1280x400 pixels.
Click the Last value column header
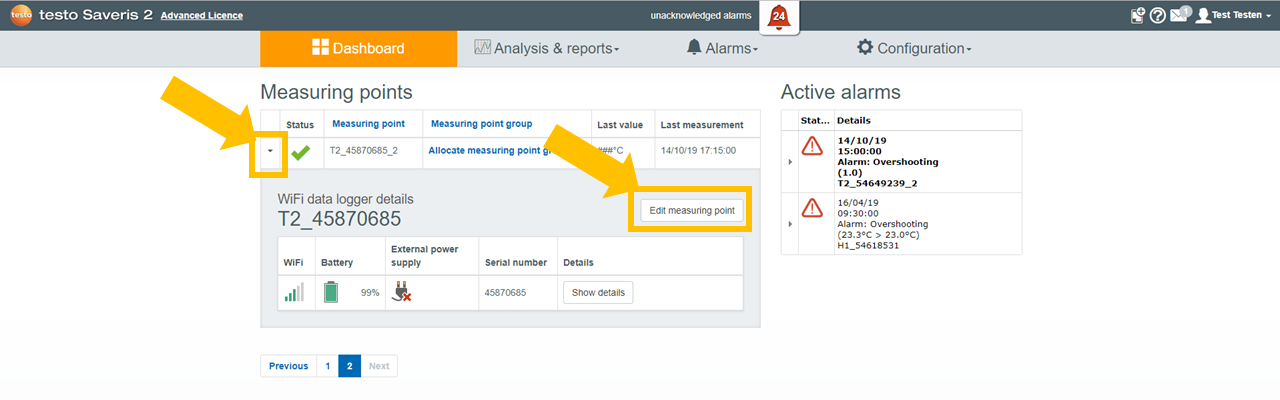click(620, 125)
